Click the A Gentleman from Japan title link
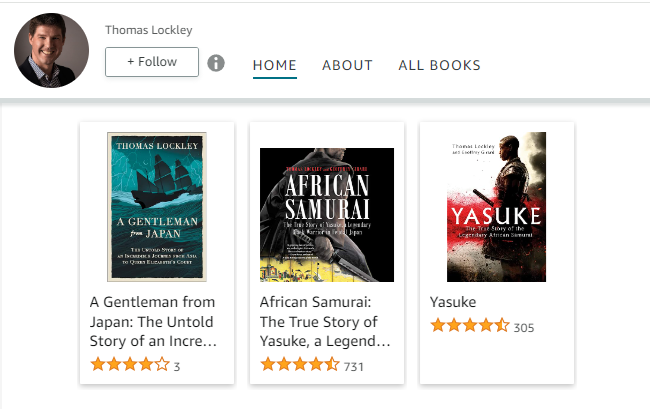650x409 pixels. pos(154,321)
